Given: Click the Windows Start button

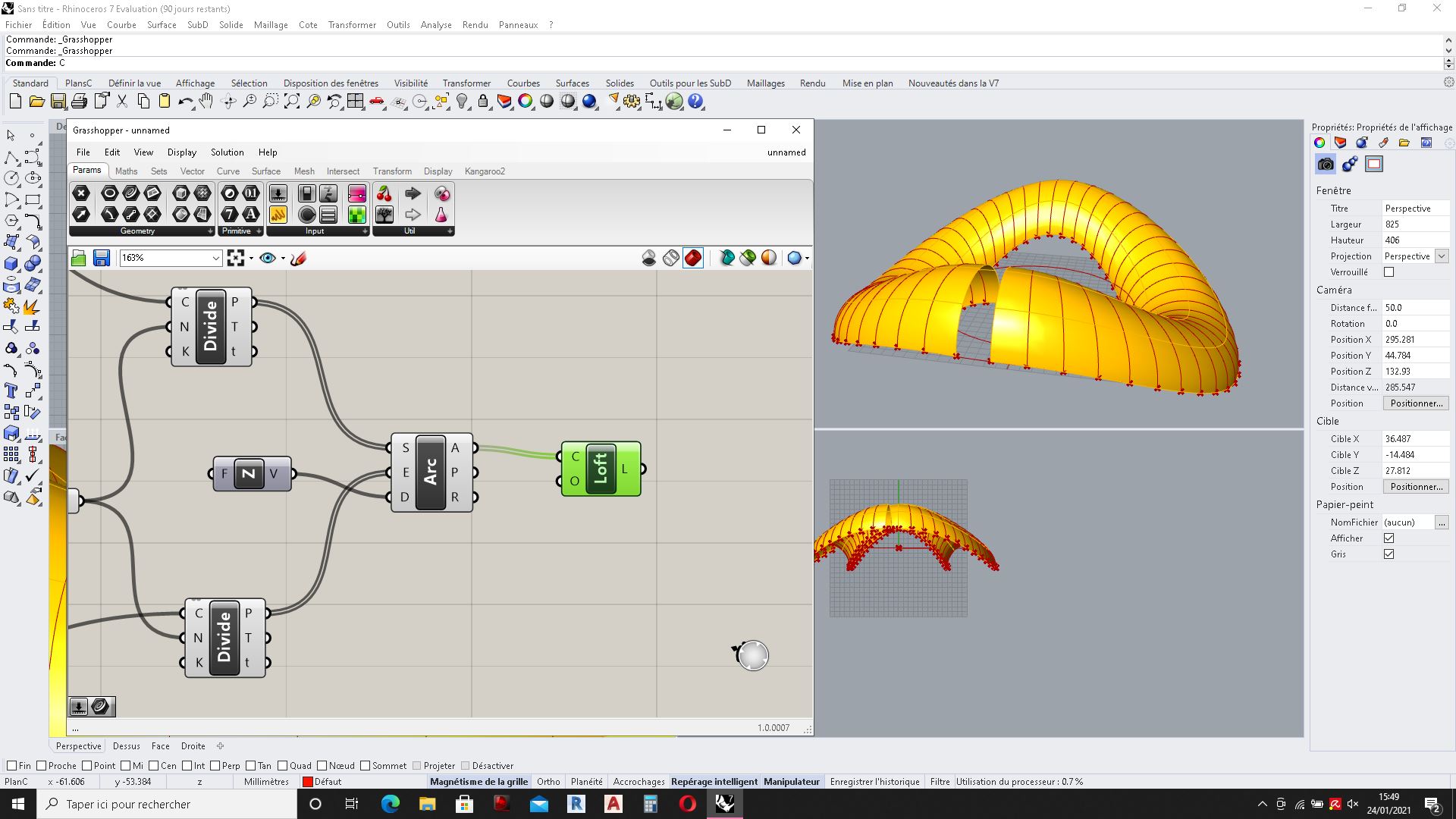Looking at the screenshot, I should [x=18, y=804].
